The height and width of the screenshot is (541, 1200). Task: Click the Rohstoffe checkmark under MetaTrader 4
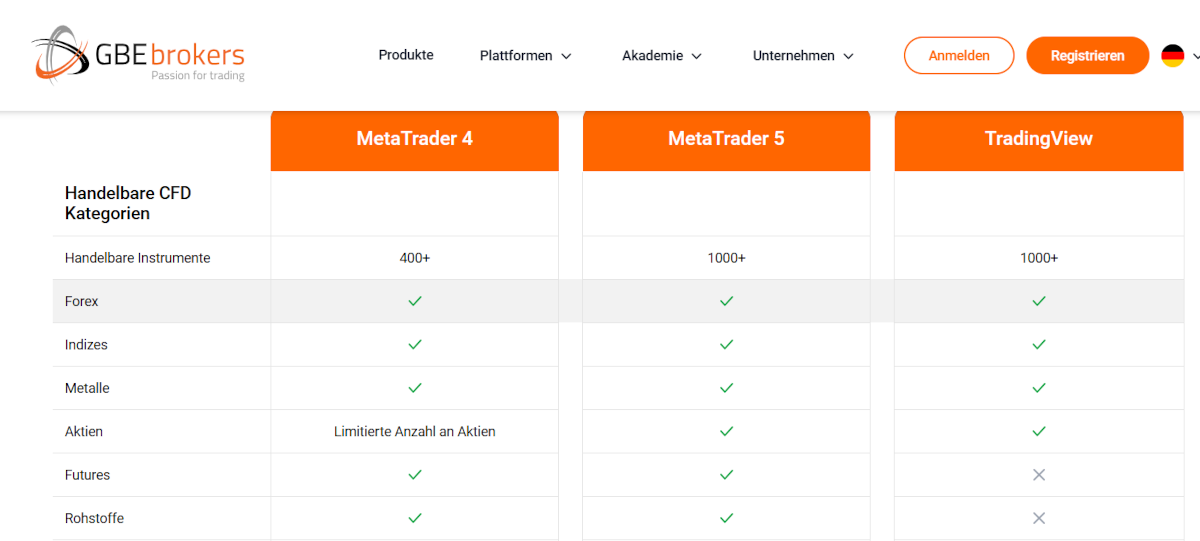(415, 518)
